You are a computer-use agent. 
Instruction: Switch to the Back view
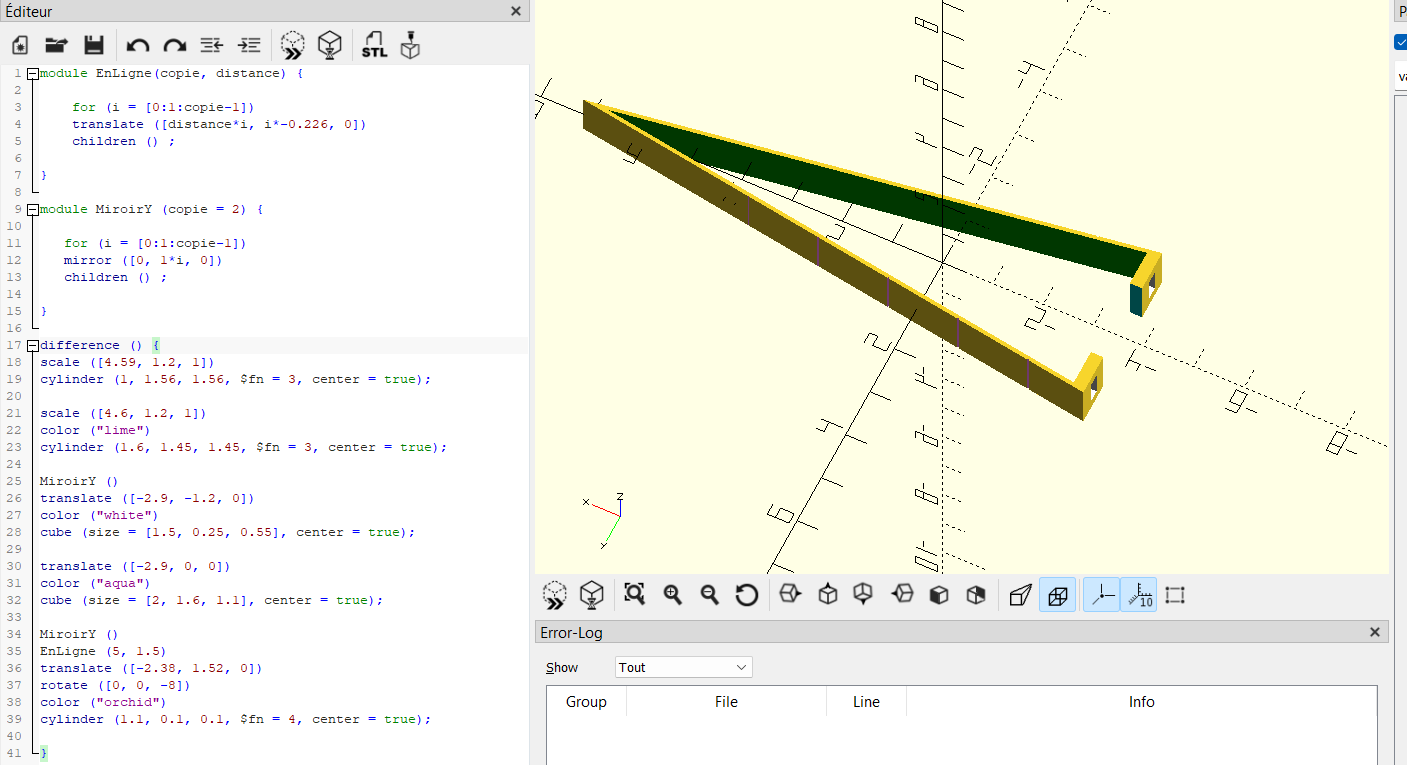pyautogui.click(x=976, y=595)
